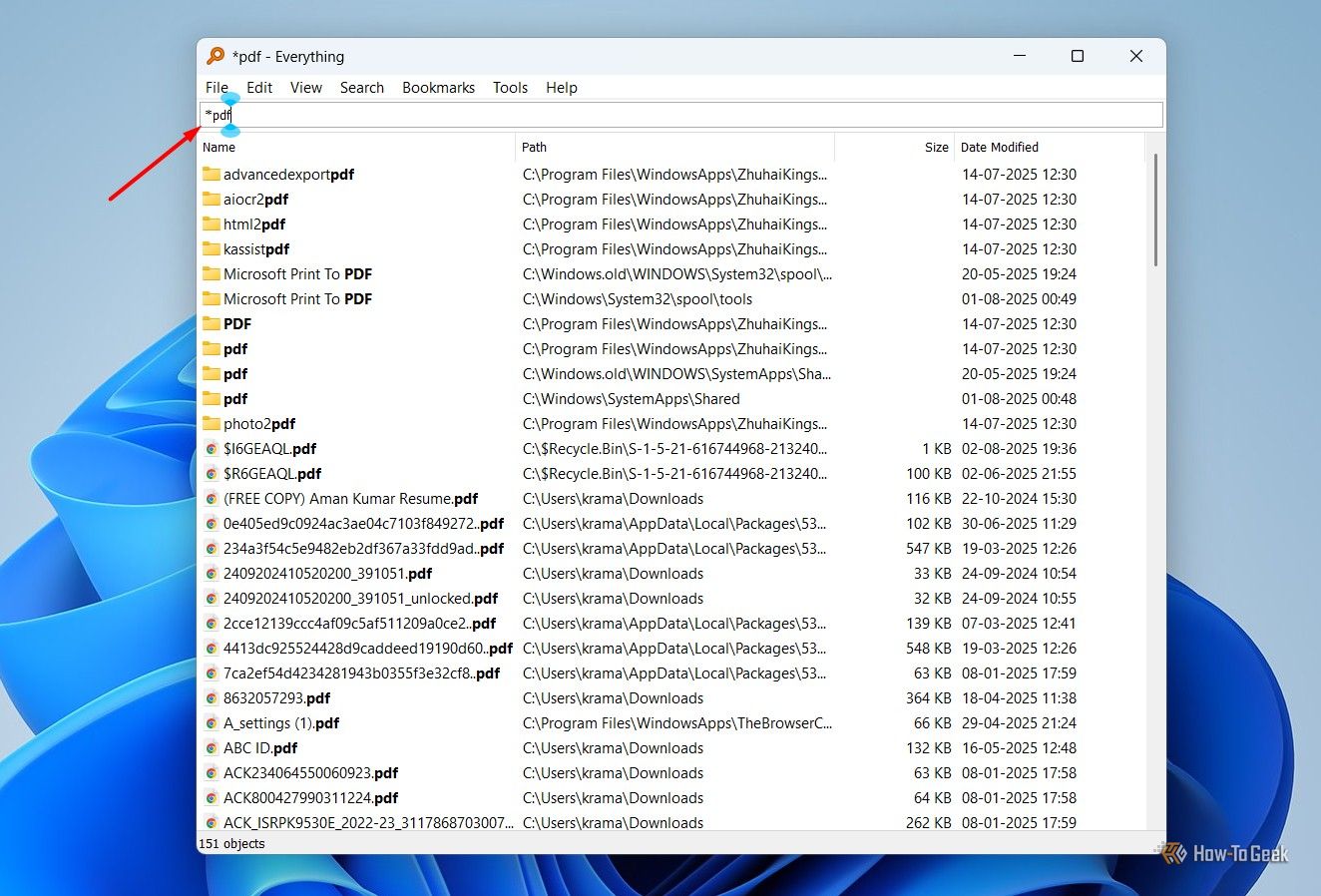Select the file name 8632057293.pdf
The image size is (1321, 896).
pyautogui.click(x=277, y=698)
